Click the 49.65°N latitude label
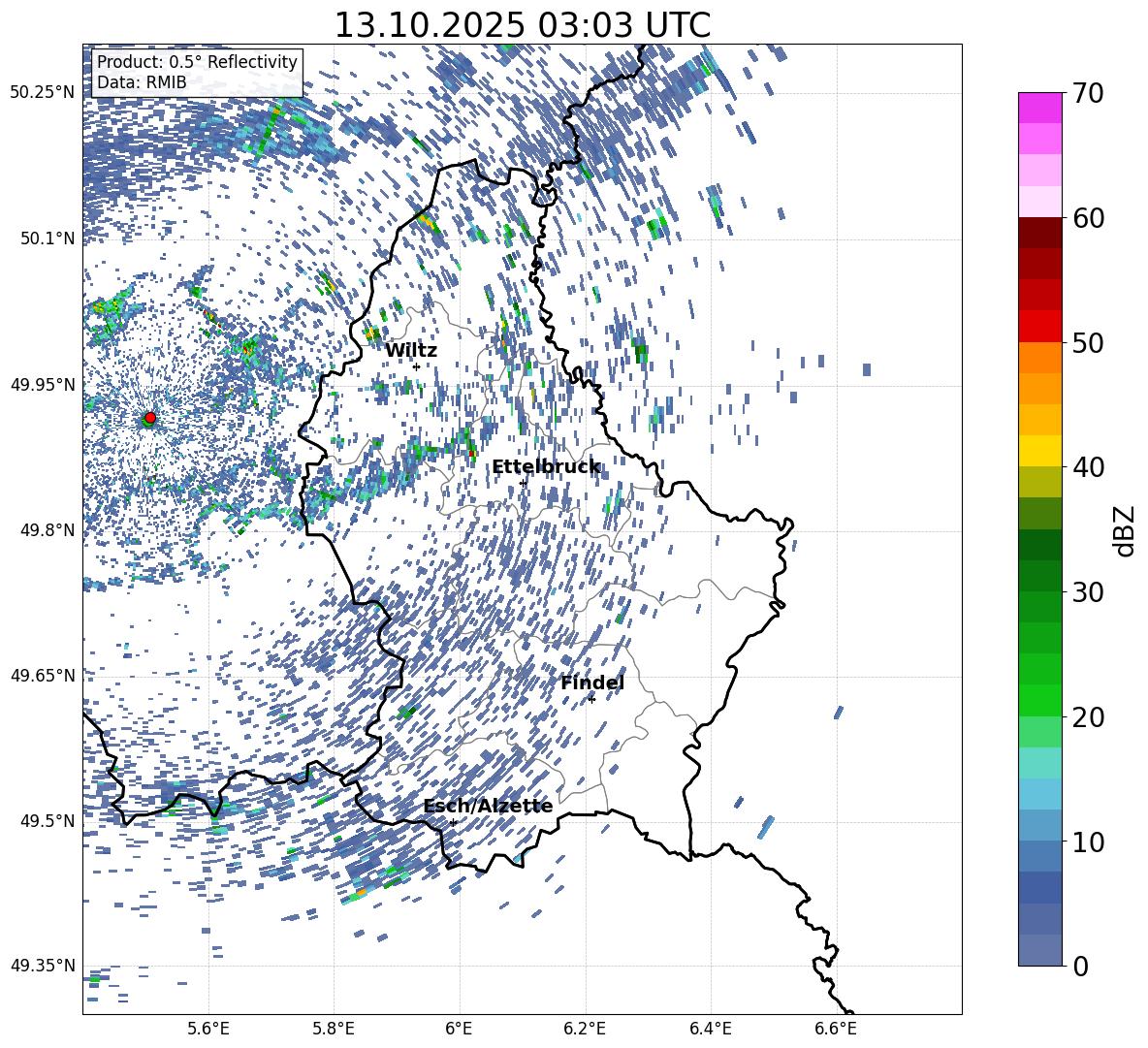The height and width of the screenshot is (1048, 1148). coord(43,675)
